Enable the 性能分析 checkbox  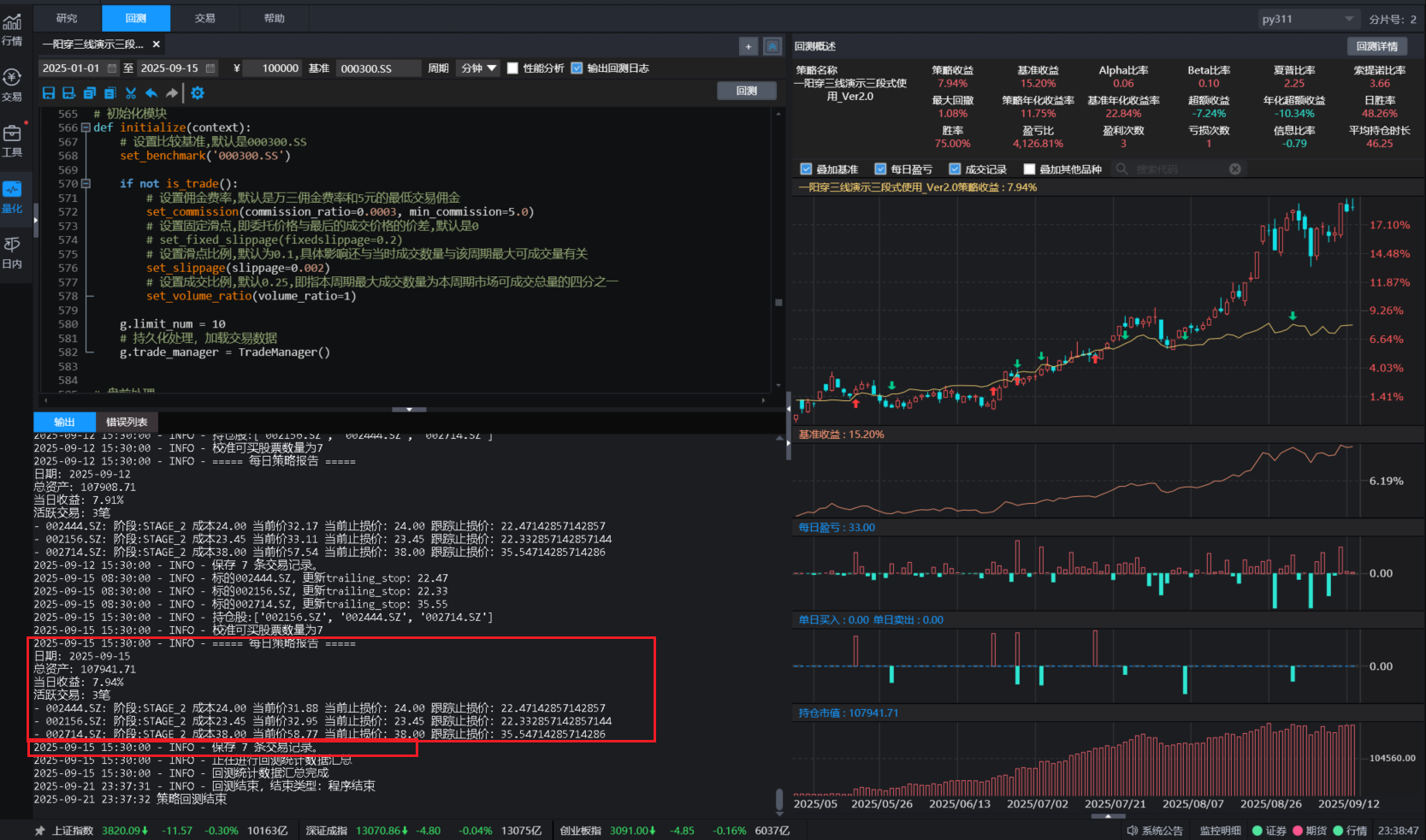coord(512,68)
